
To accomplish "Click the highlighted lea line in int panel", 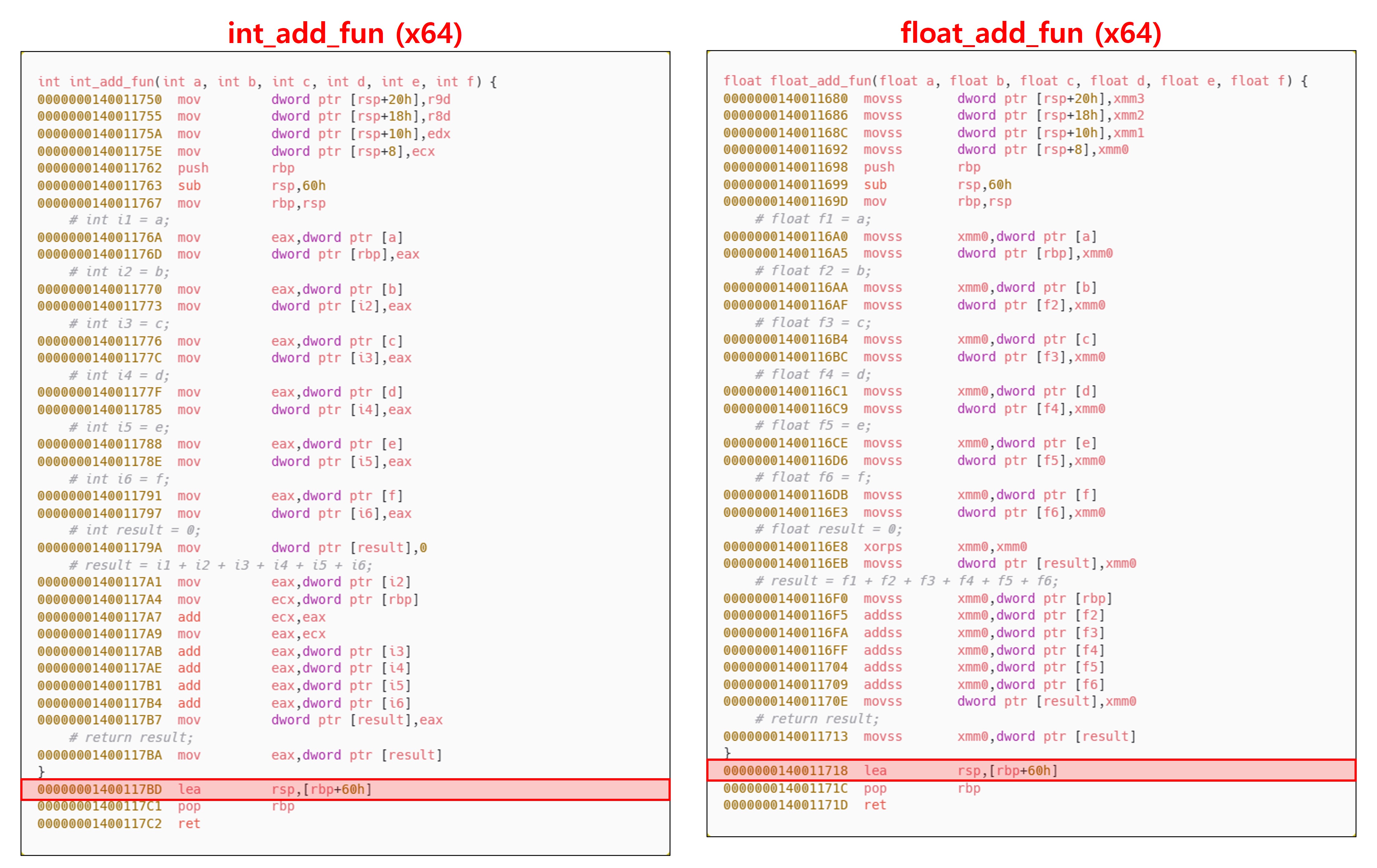I will point(345,789).
